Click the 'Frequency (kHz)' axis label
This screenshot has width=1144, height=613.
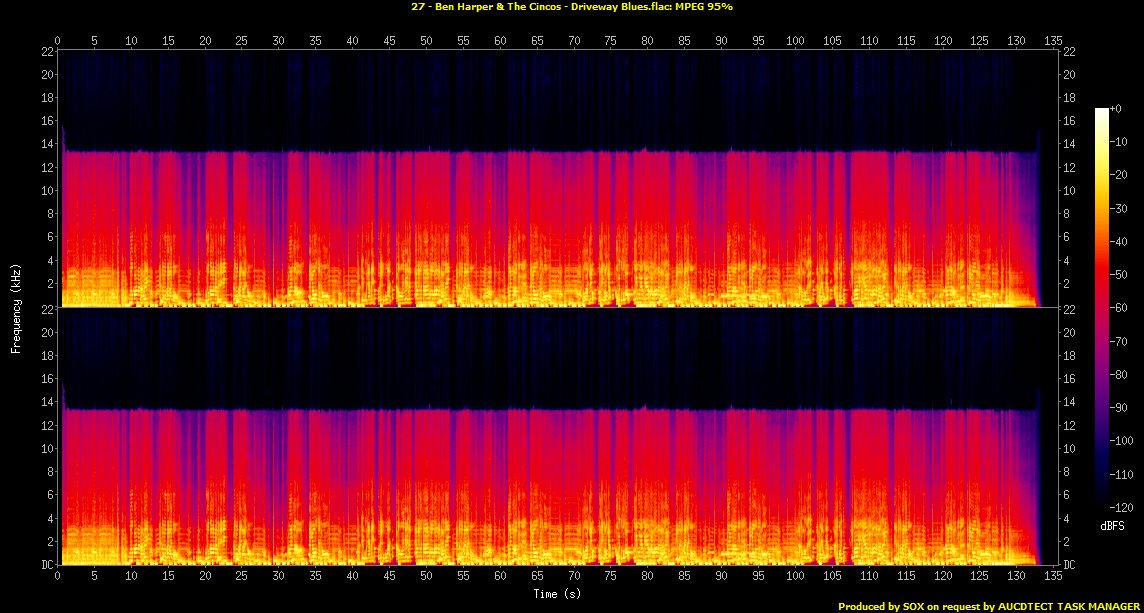pos(16,306)
